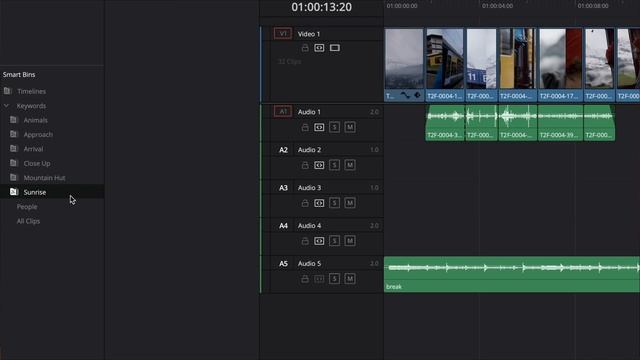Toggle auto track selector on Audio 1
This screenshot has width=640, height=360.
[x=319, y=127]
